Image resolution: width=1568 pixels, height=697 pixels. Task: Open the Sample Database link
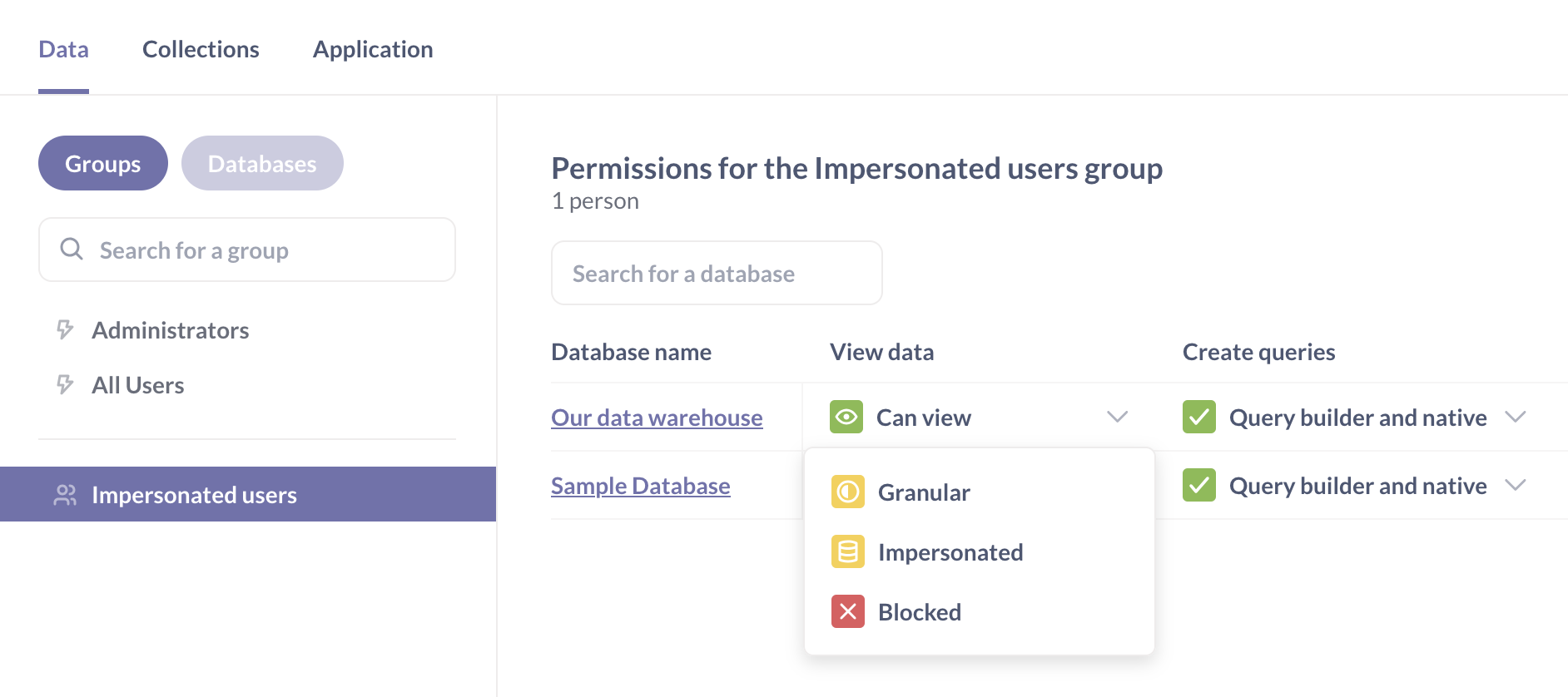tap(640, 486)
